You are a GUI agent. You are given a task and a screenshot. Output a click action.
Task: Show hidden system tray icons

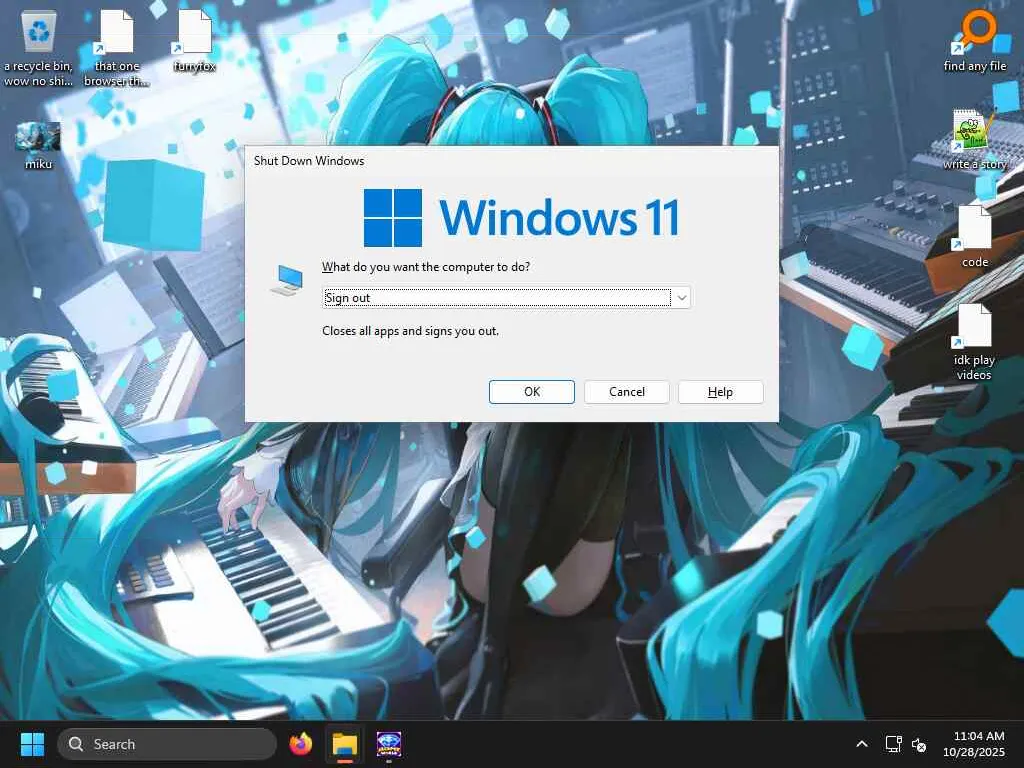point(862,744)
